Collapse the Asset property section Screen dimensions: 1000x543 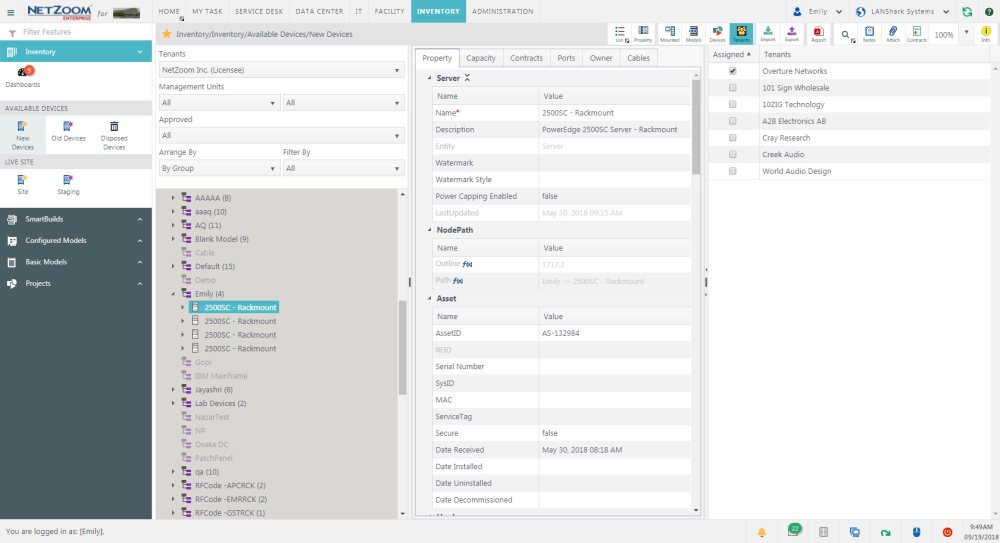(429, 299)
